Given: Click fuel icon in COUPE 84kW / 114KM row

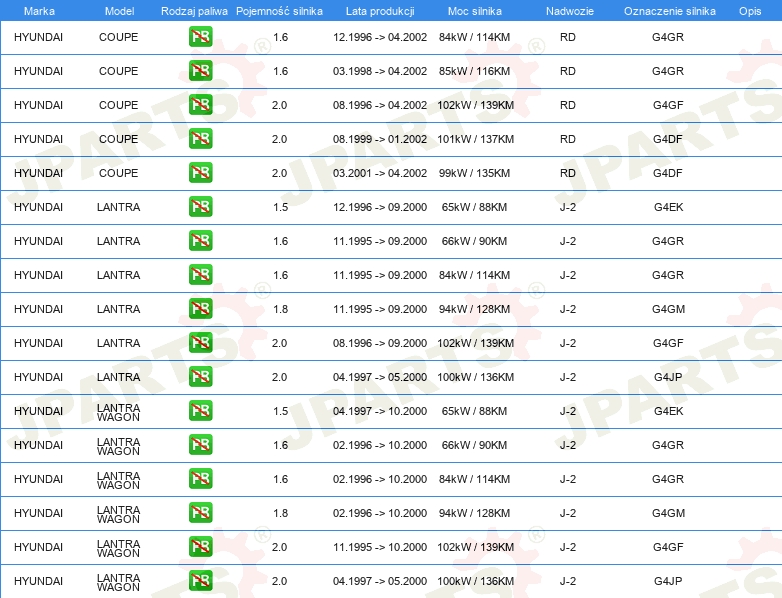Looking at the screenshot, I should 200,37.
